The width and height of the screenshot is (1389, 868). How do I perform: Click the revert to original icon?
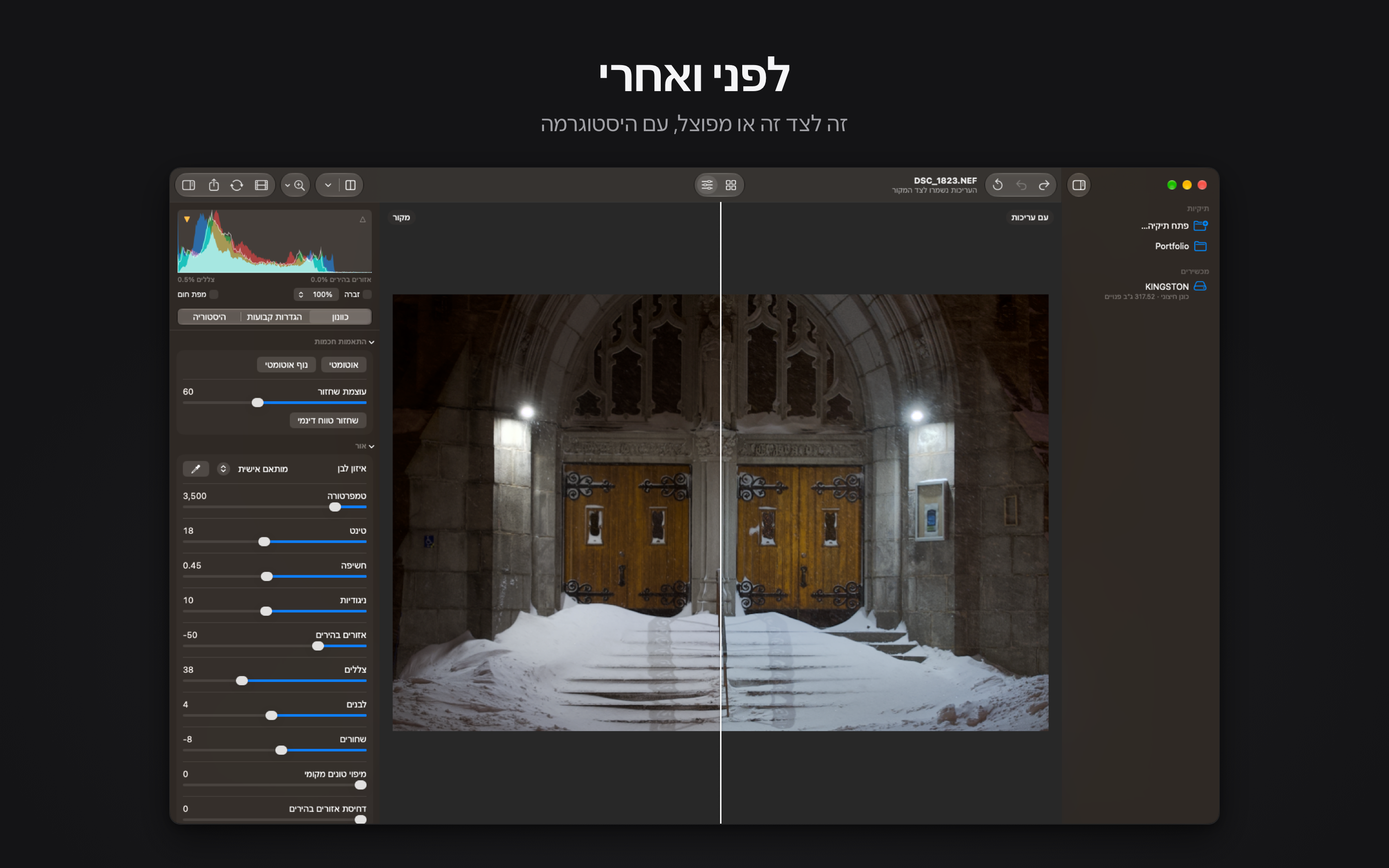coord(997,185)
